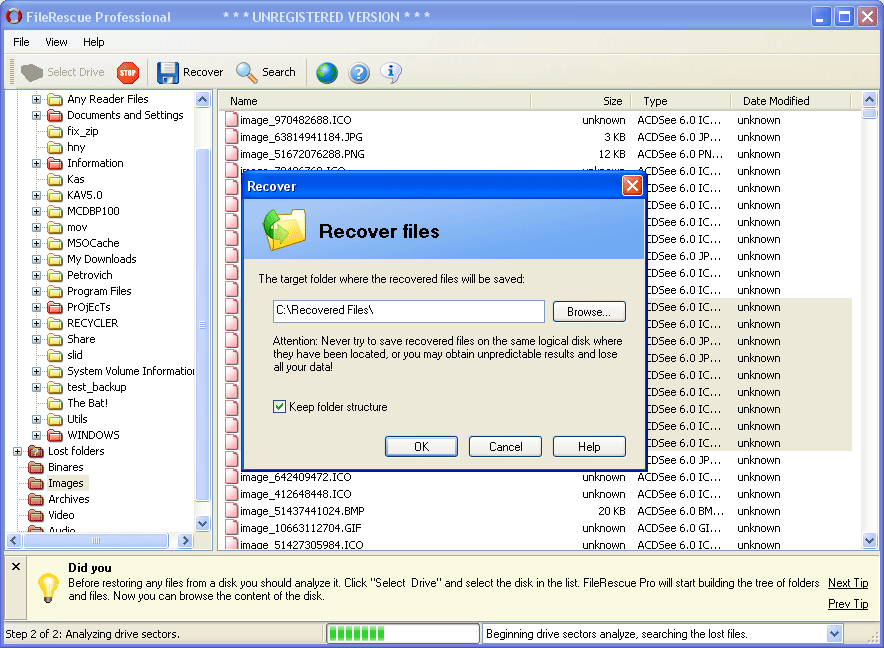Close the Recover dialog with red X

[x=632, y=186]
